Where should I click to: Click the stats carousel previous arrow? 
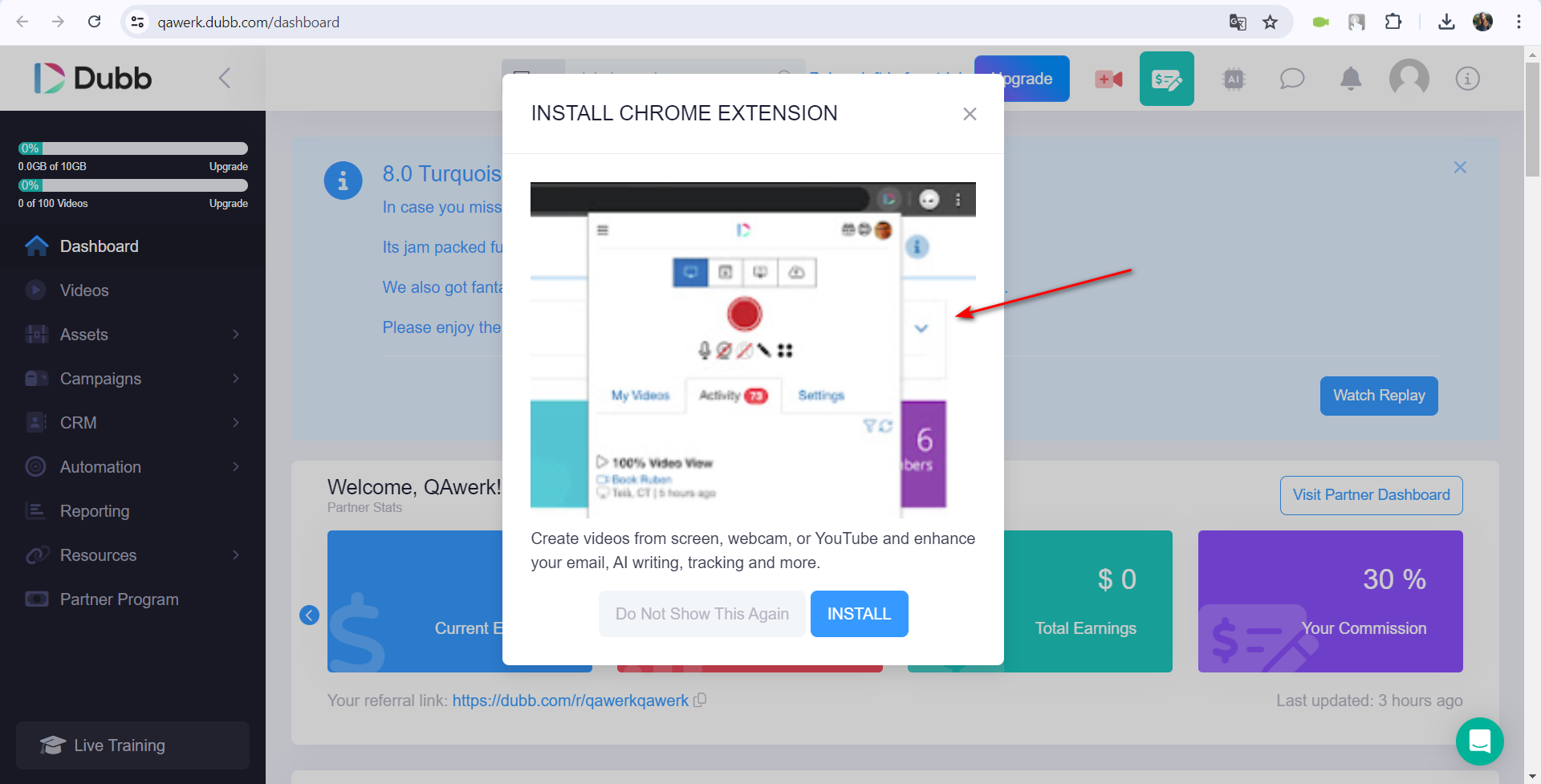(309, 615)
